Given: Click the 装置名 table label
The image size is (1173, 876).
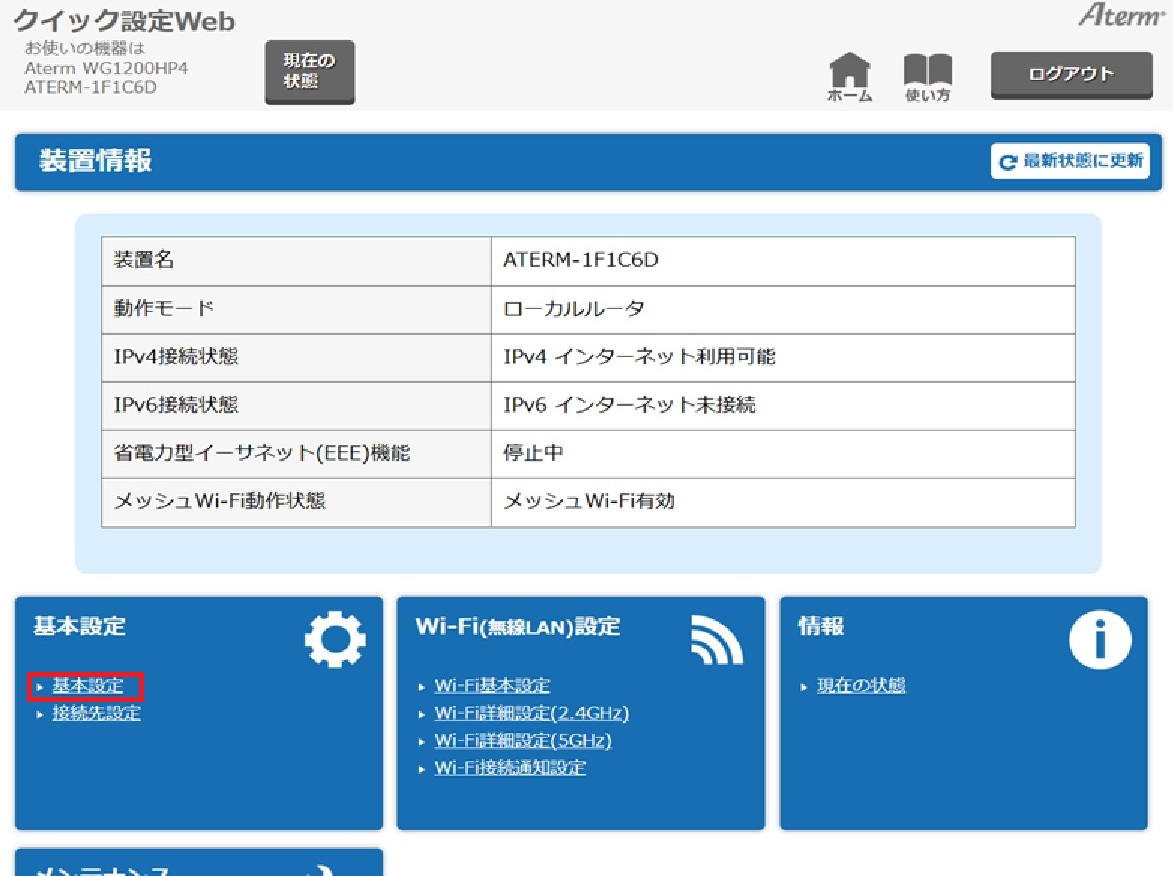Looking at the screenshot, I should pyautogui.click(x=144, y=260).
